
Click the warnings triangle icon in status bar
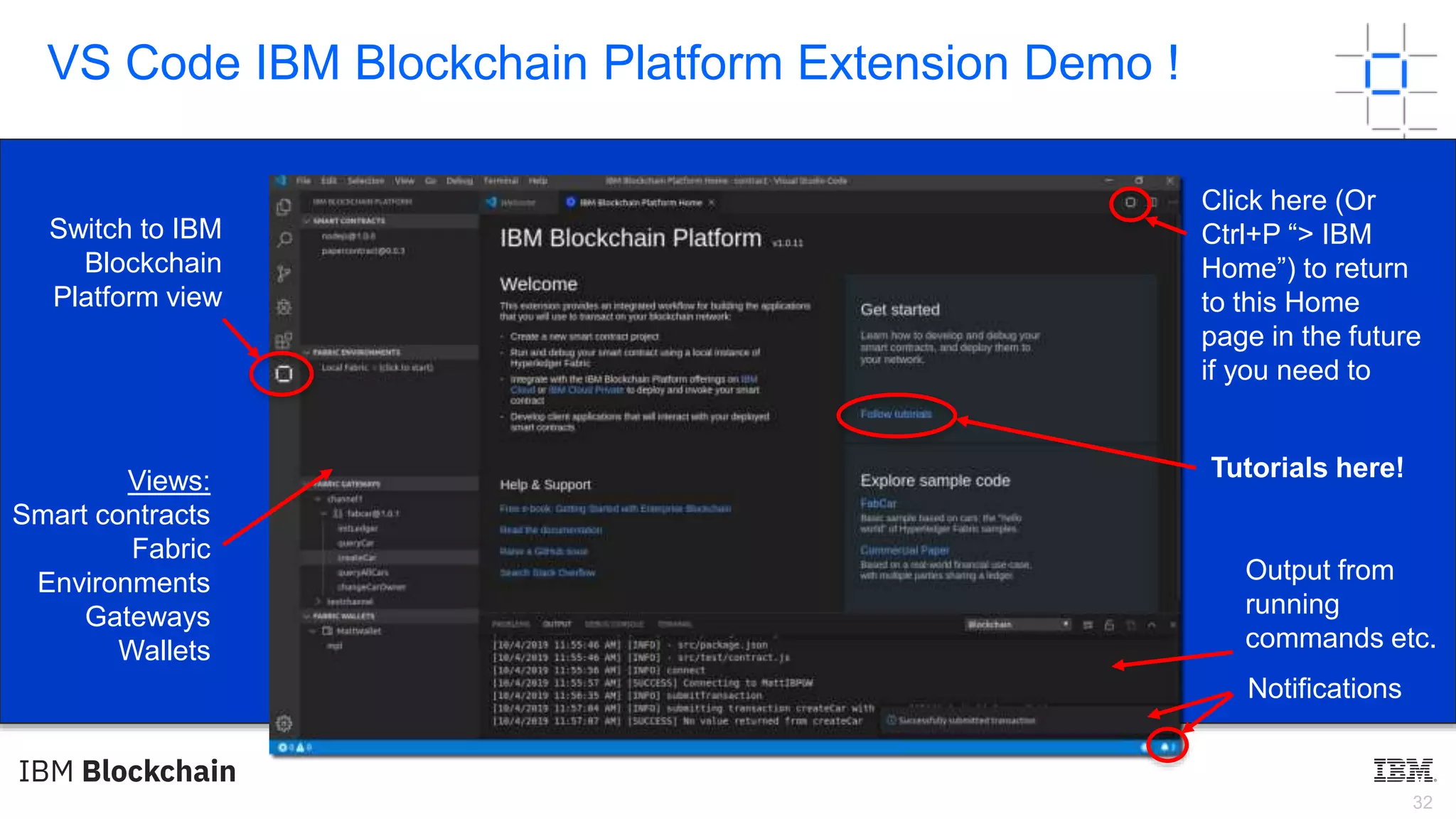[300, 747]
